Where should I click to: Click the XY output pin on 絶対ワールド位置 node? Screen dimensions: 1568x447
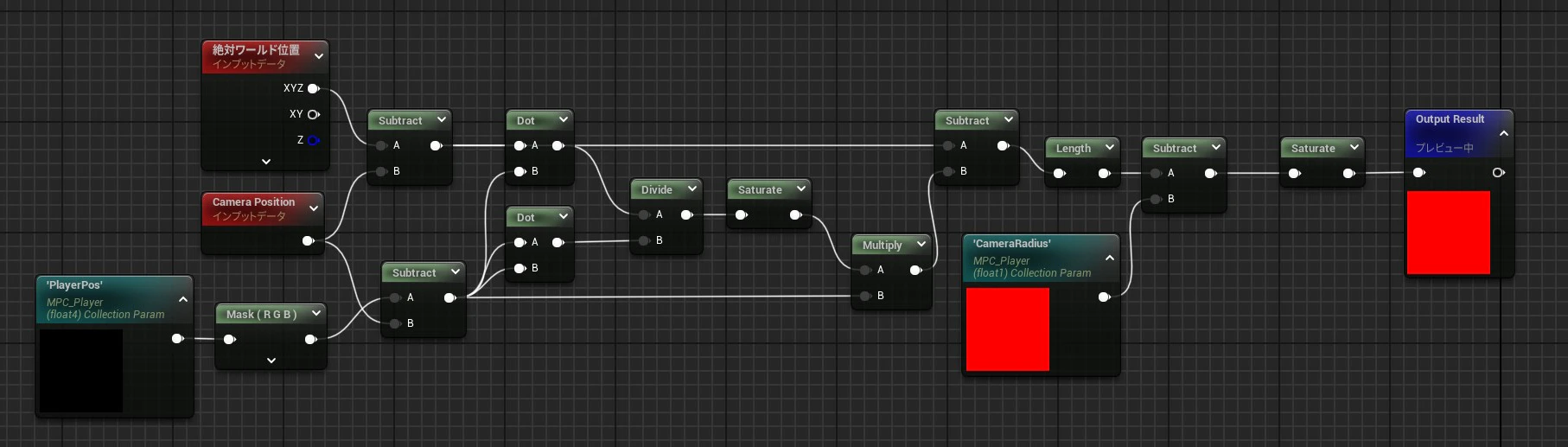click(314, 114)
